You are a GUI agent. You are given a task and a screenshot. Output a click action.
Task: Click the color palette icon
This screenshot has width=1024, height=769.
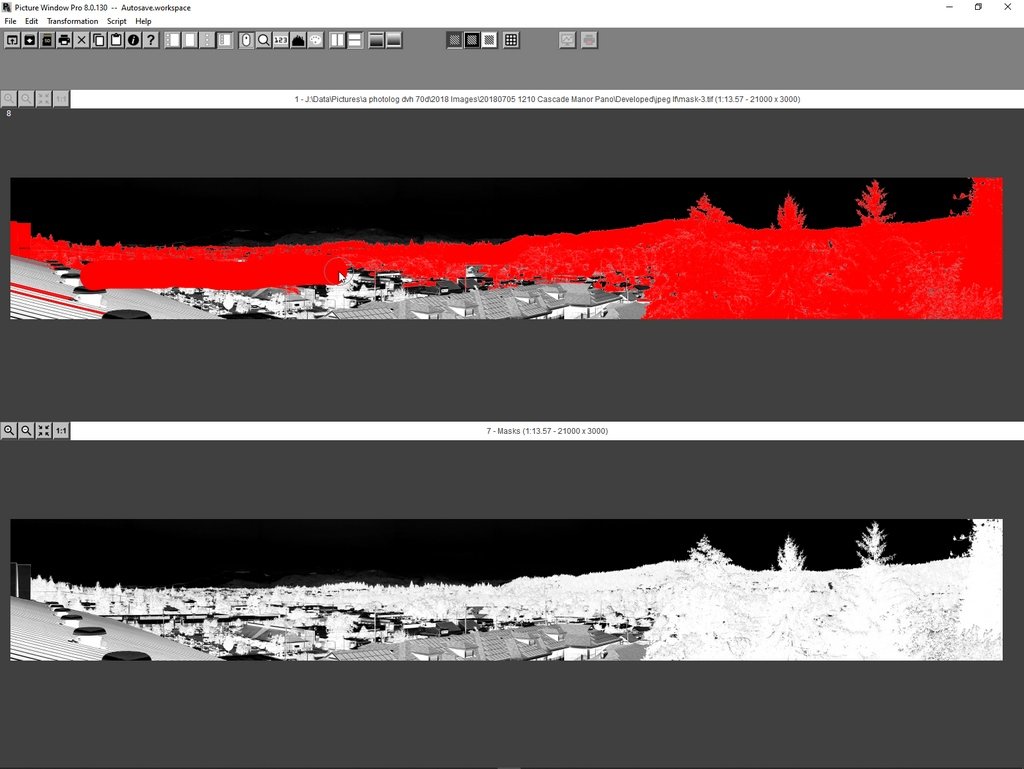pyautogui.click(x=316, y=40)
